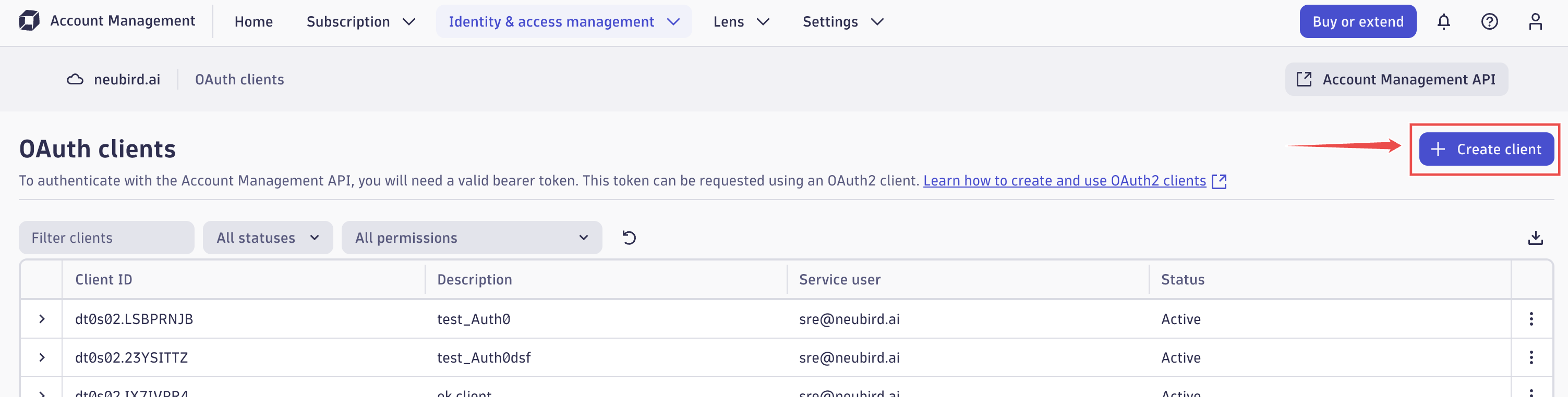Click the cloud icon beside neubird.ai
Image resolution: width=1568 pixels, height=397 pixels.
pyautogui.click(x=75, y=80)
